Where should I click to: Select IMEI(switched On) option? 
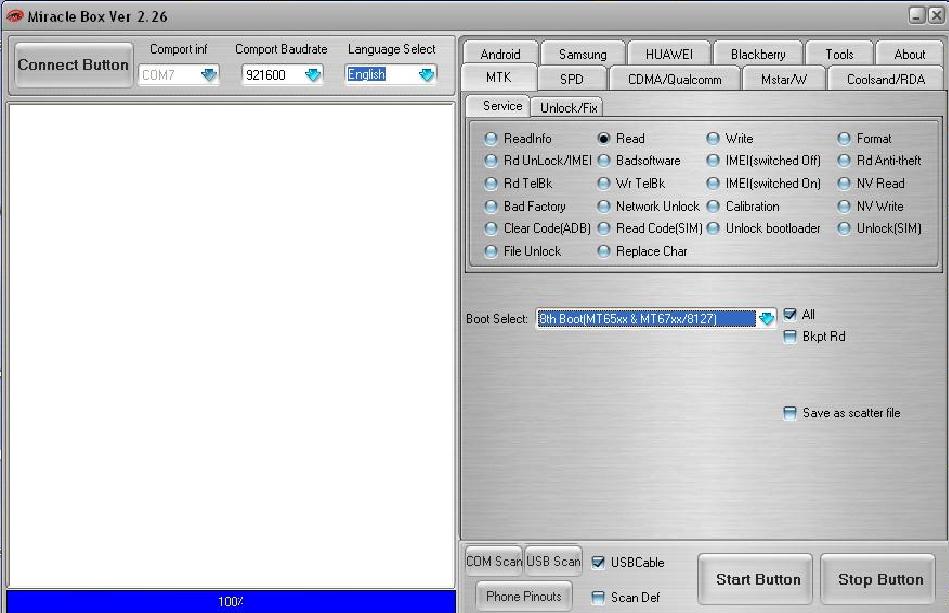(764, 183)
